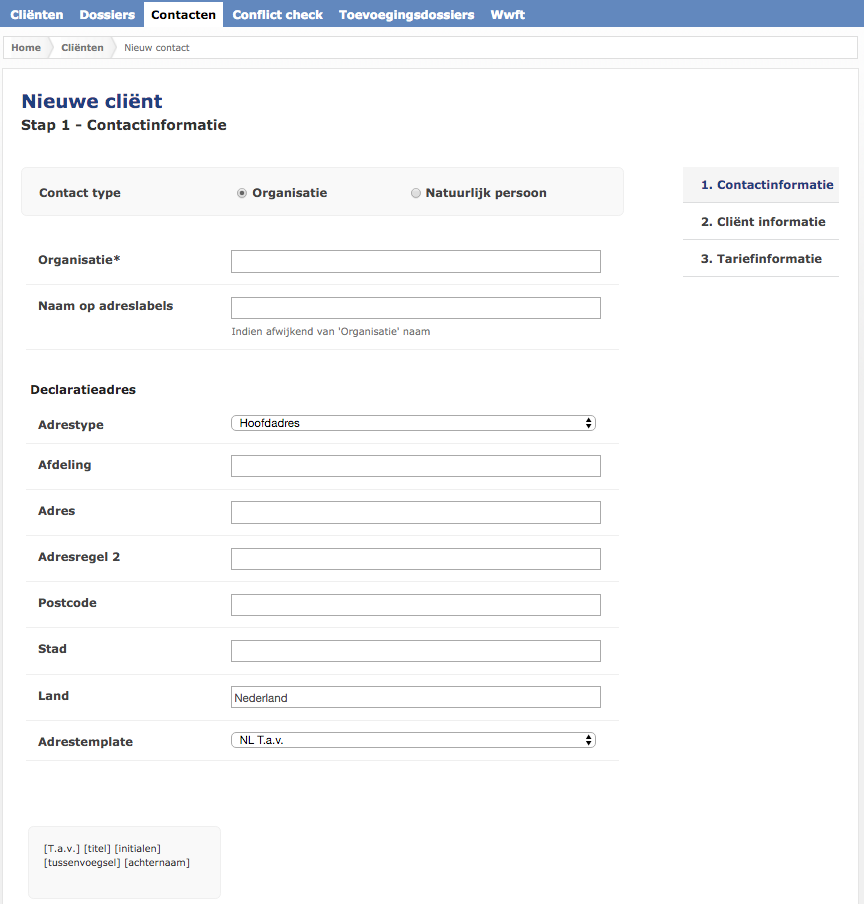Click the Declaratieadres section heading
Viewport: 864px width, 904px height.
(83, 390)
